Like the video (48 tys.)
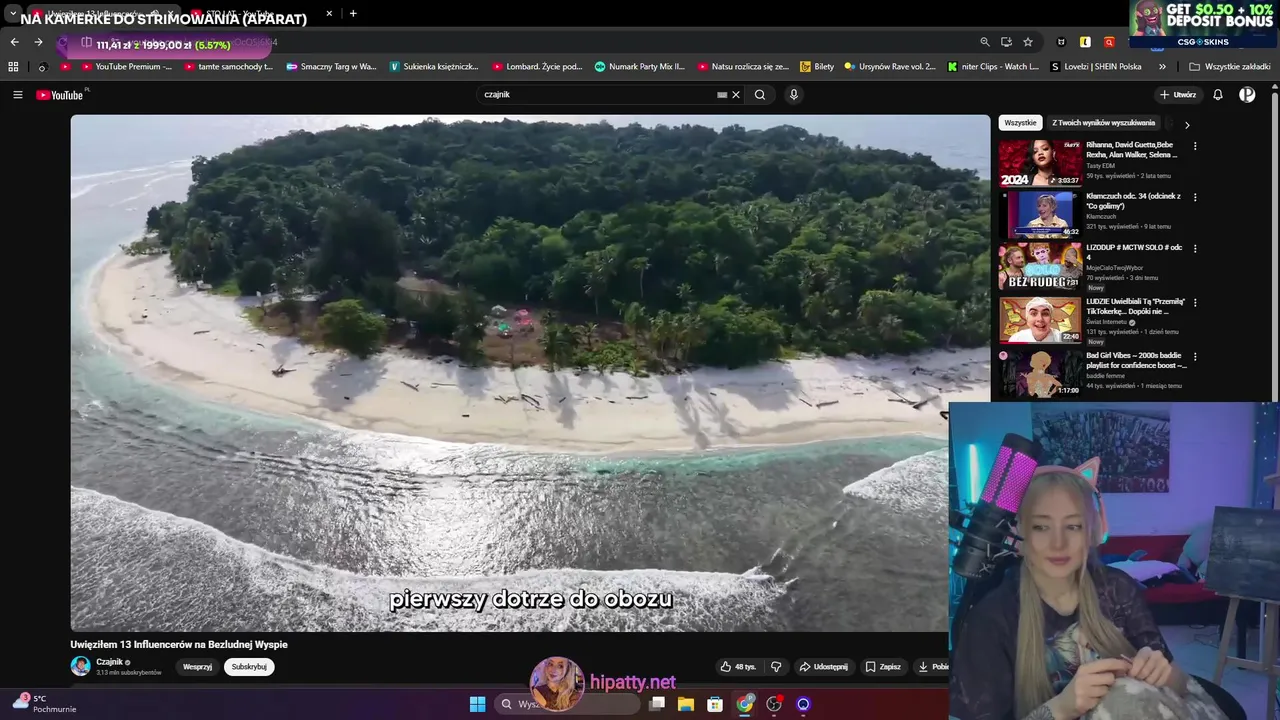Screen dimensions: 1280x720 coord(738,667)
